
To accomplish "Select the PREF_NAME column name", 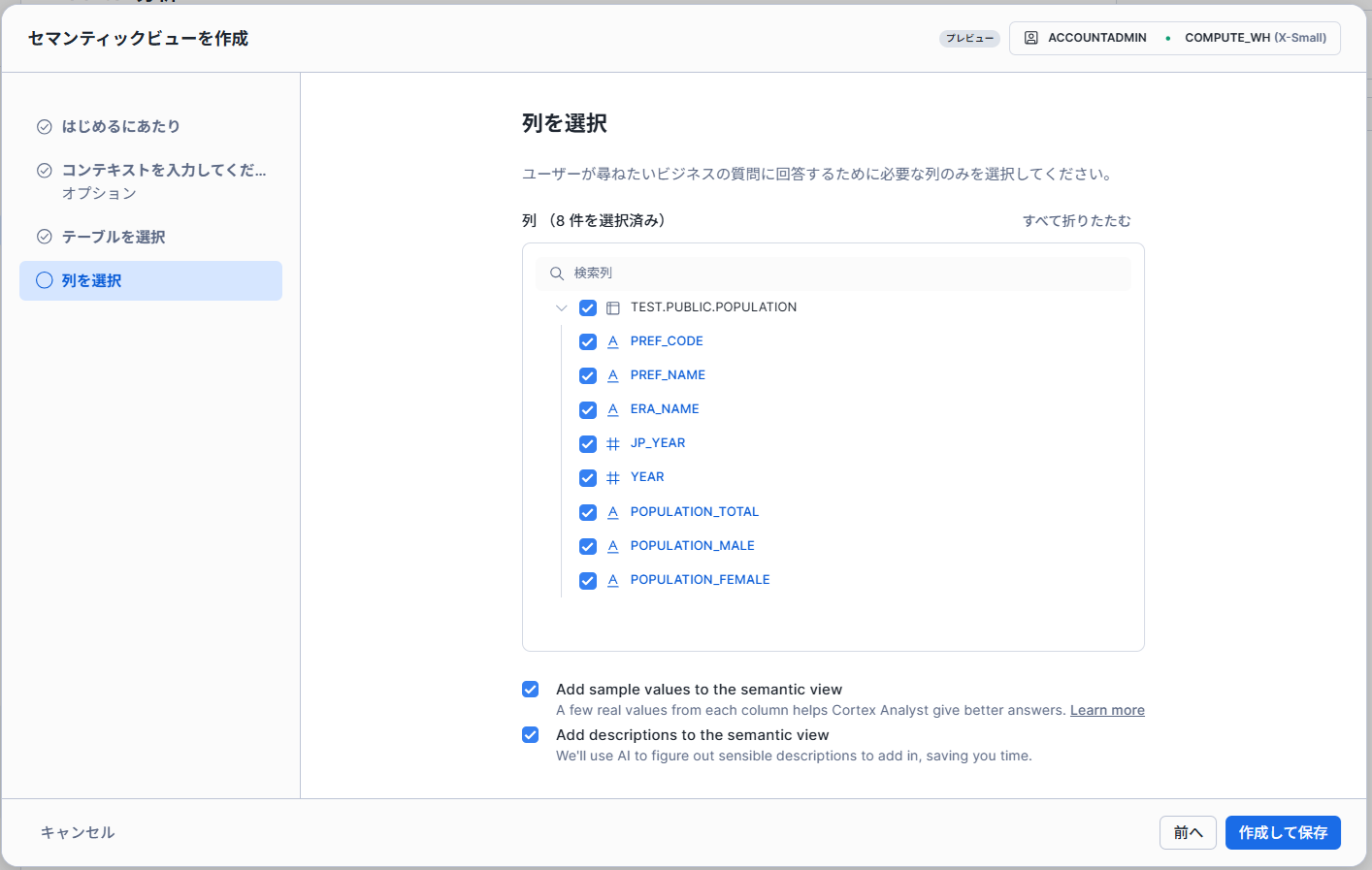I will pos(668,375).
